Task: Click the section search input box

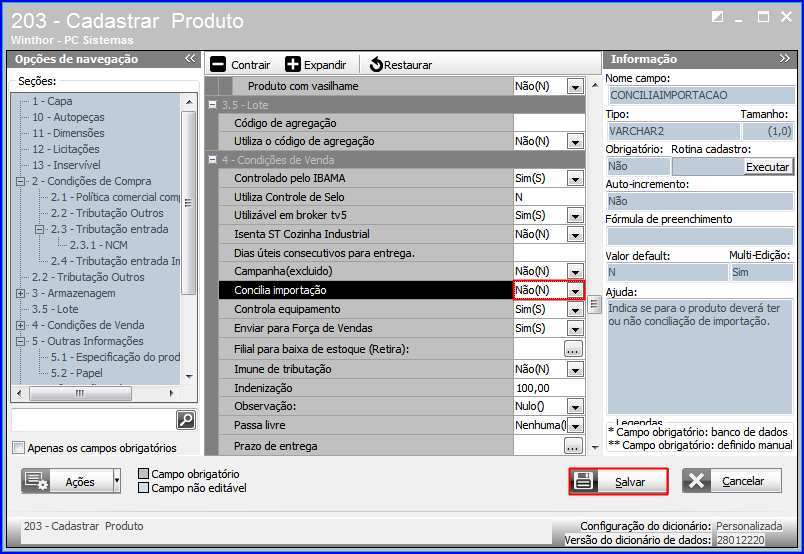Action: 93,420
